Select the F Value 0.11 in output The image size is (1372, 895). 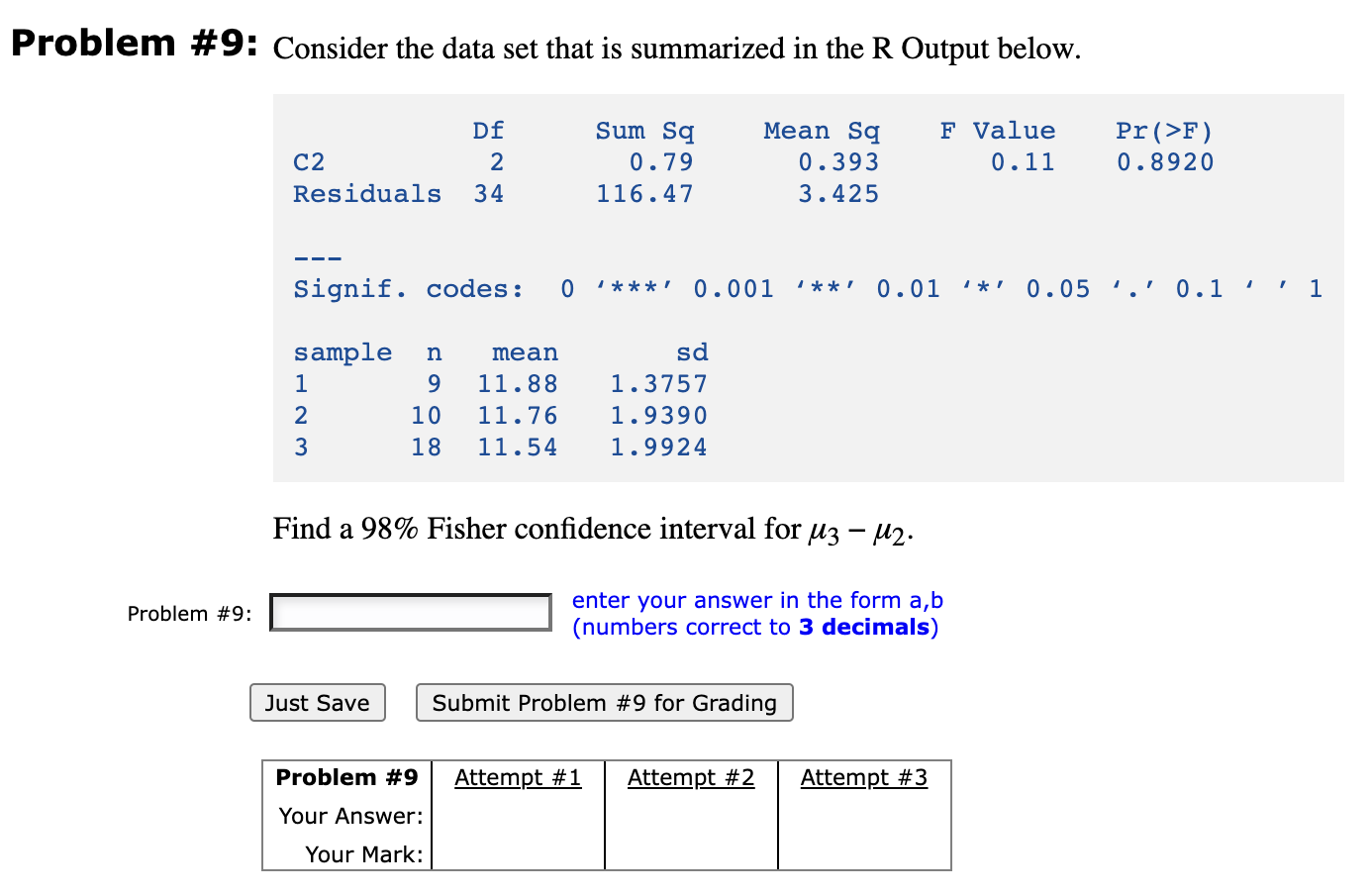pyautogui.click(x=1023, y=161)
